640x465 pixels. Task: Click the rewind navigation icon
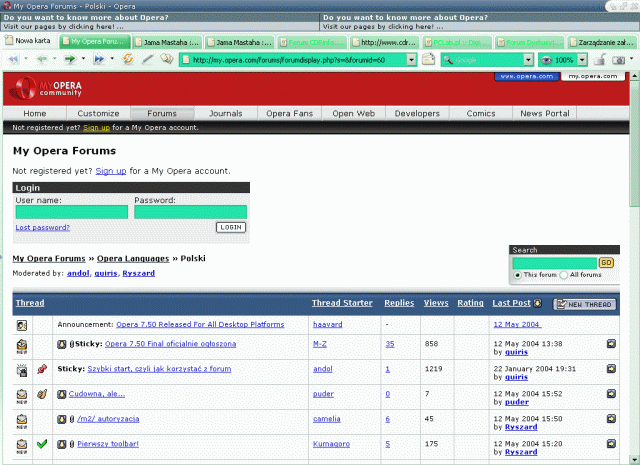[13, 60]
